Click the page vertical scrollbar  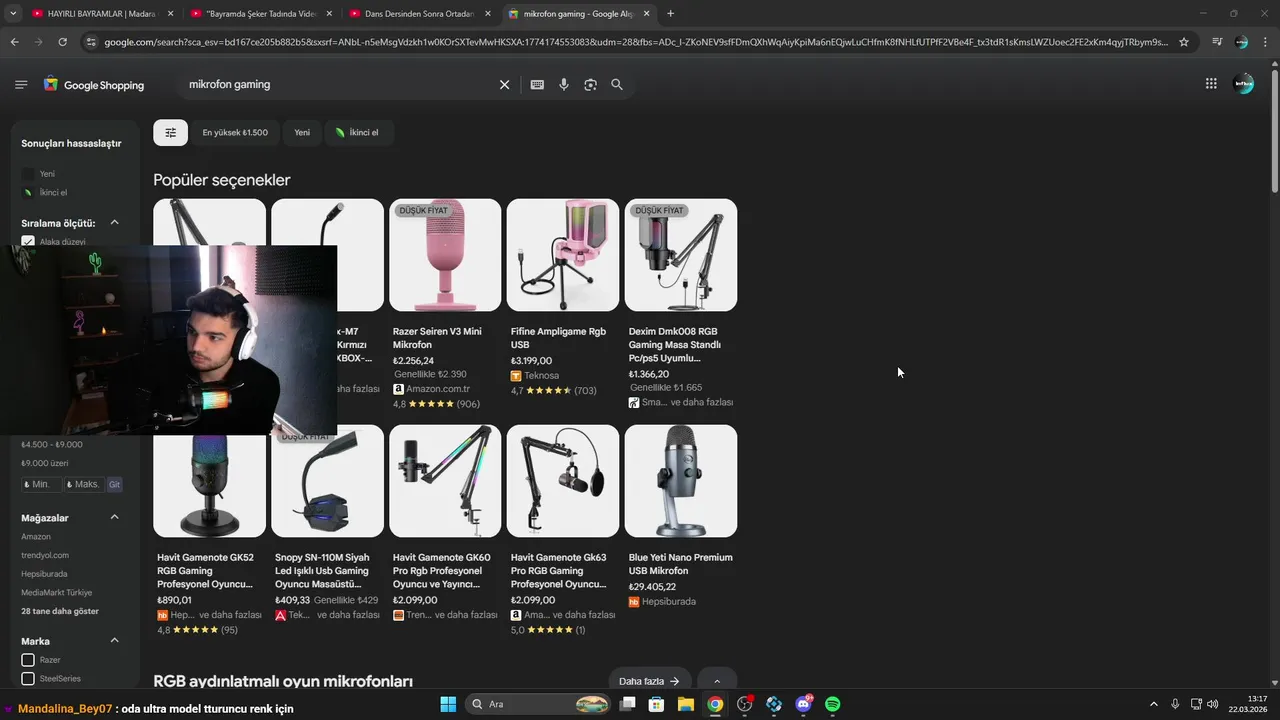[1274, 130]
